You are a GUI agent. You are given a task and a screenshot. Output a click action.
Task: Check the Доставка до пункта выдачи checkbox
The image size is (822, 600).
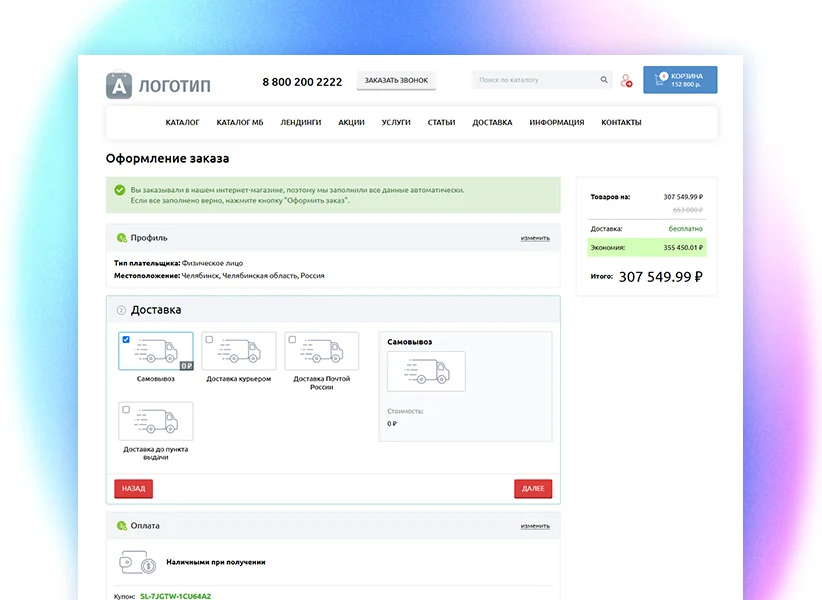point(126,410)
